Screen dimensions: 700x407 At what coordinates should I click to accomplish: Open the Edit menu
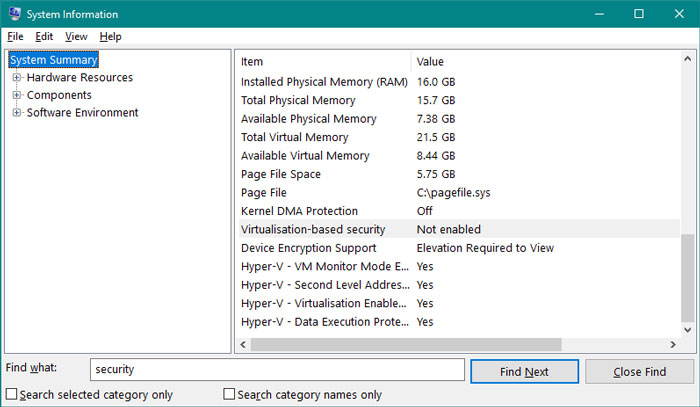pos(44,37)
